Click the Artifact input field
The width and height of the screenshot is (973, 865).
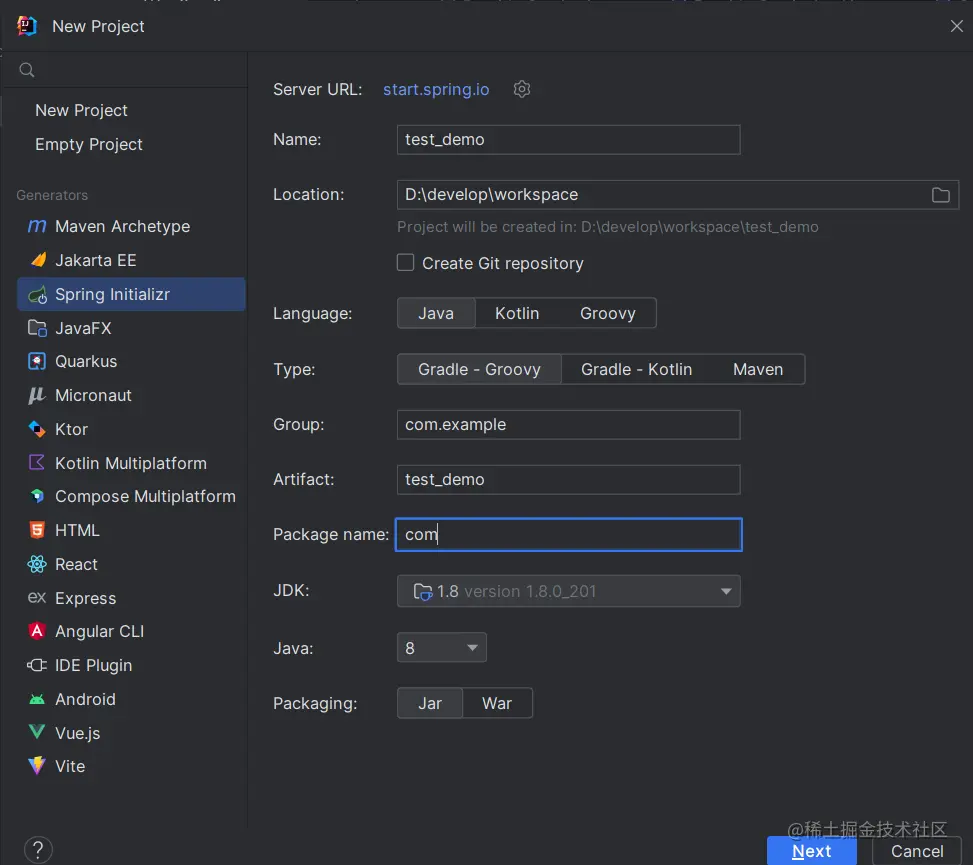click(x=568, y=480)
